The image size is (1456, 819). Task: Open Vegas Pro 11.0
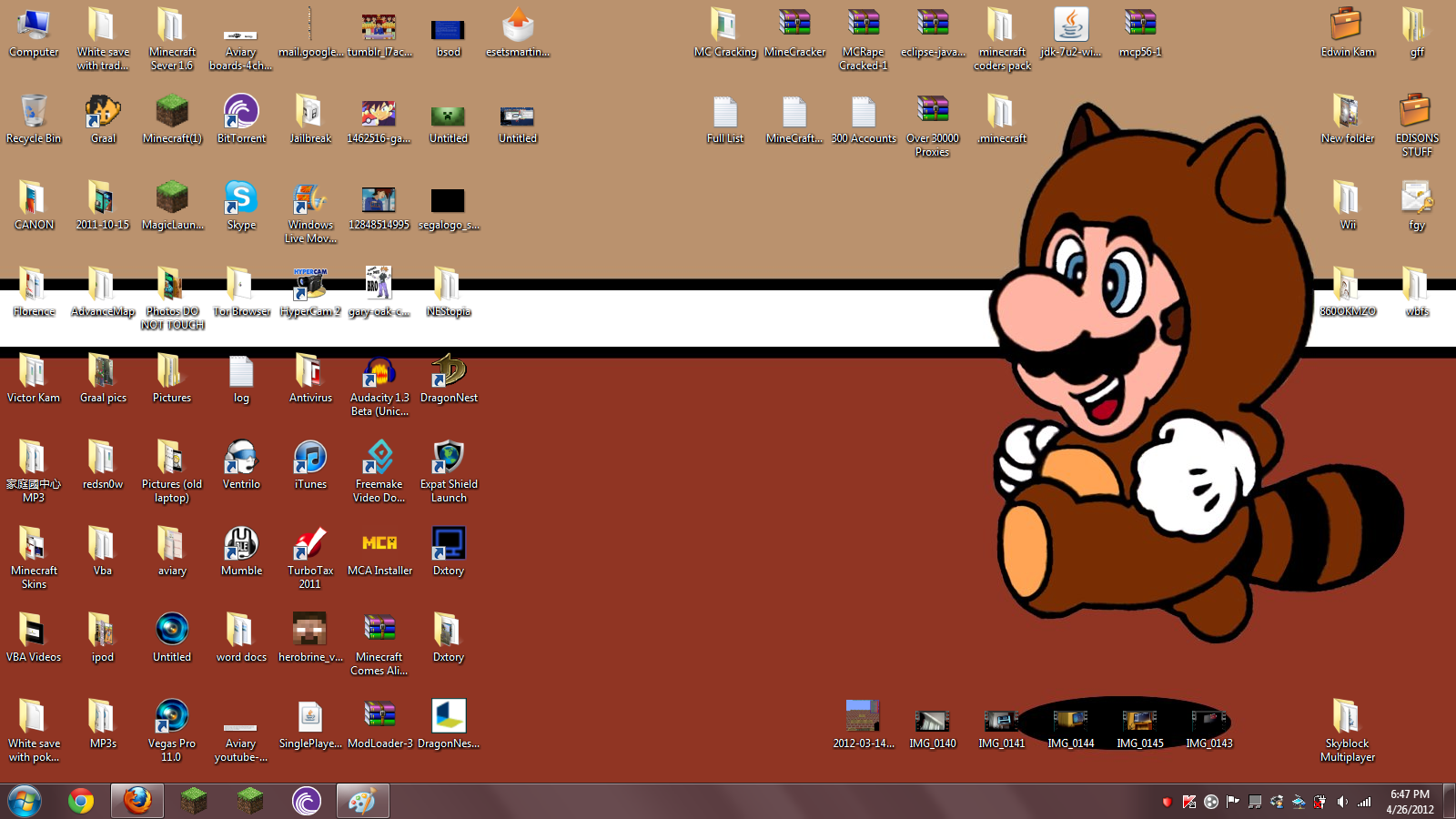[x=172, y=718]
